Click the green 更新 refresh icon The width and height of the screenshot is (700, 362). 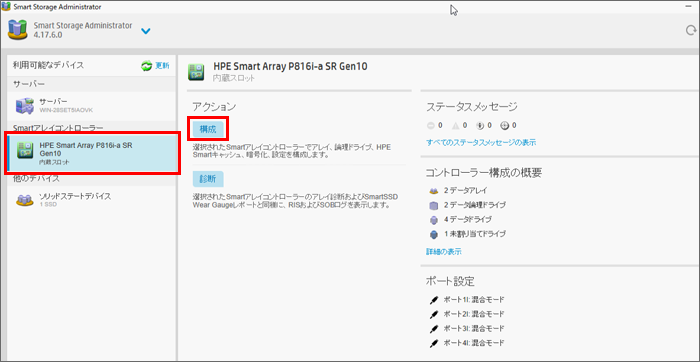coord(146,66)
